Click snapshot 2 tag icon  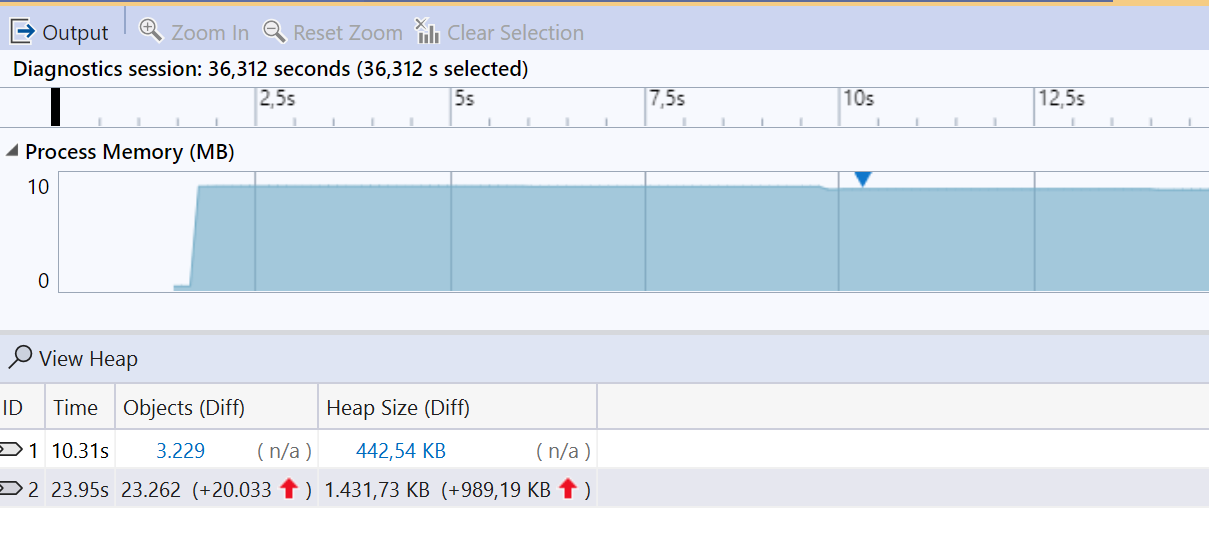(x=11, y=489)
